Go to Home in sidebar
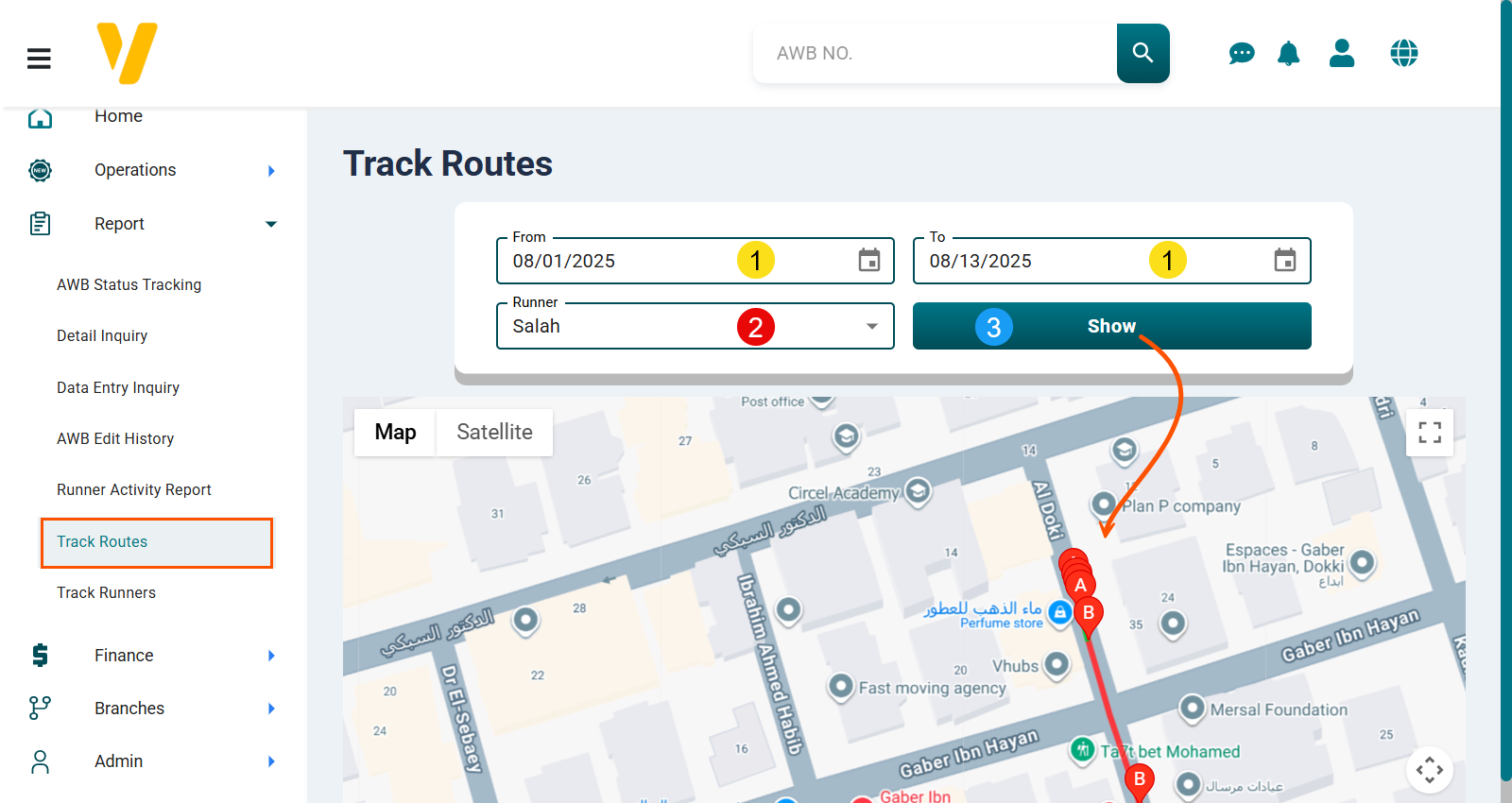Viewport: 1512px width, 803px height. [118, 116]
